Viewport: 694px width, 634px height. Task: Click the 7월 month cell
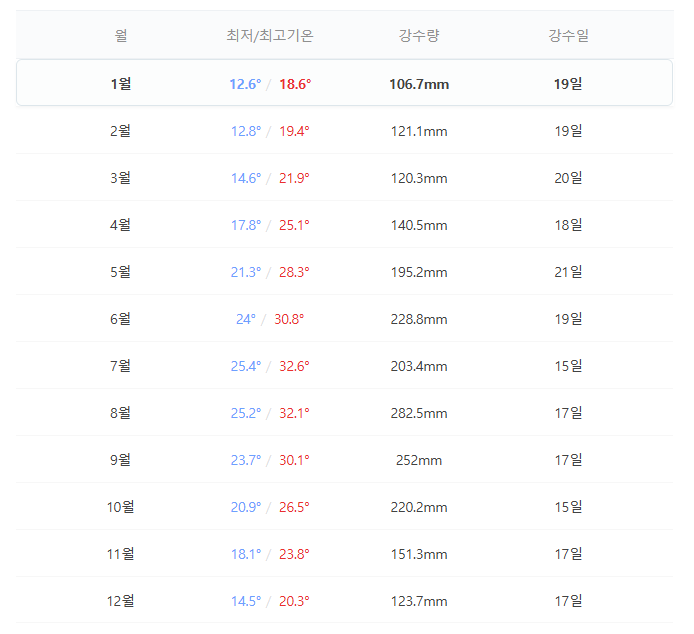coord(120,366)
